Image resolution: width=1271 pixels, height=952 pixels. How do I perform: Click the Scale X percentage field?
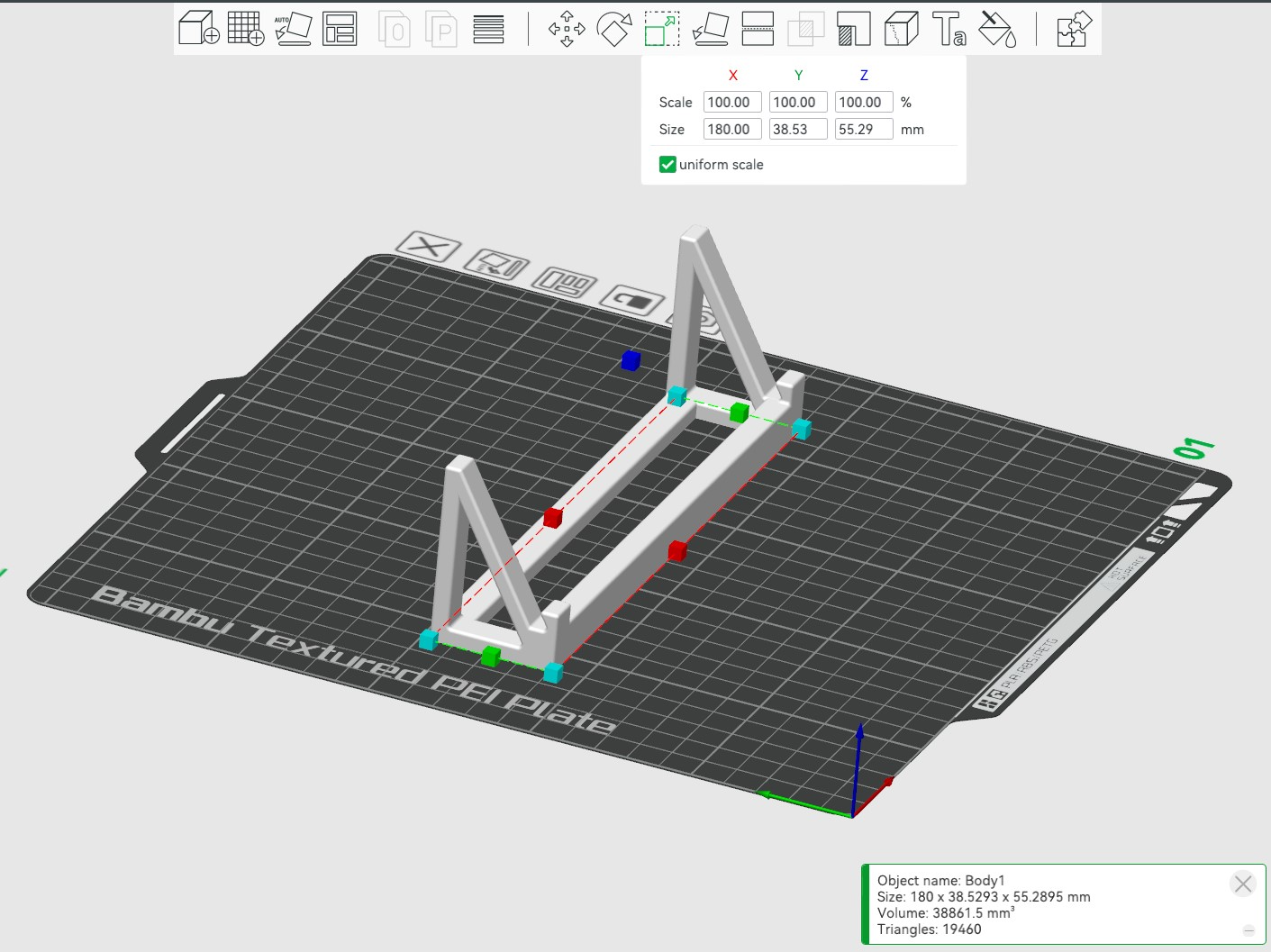[x=732, y=103]
